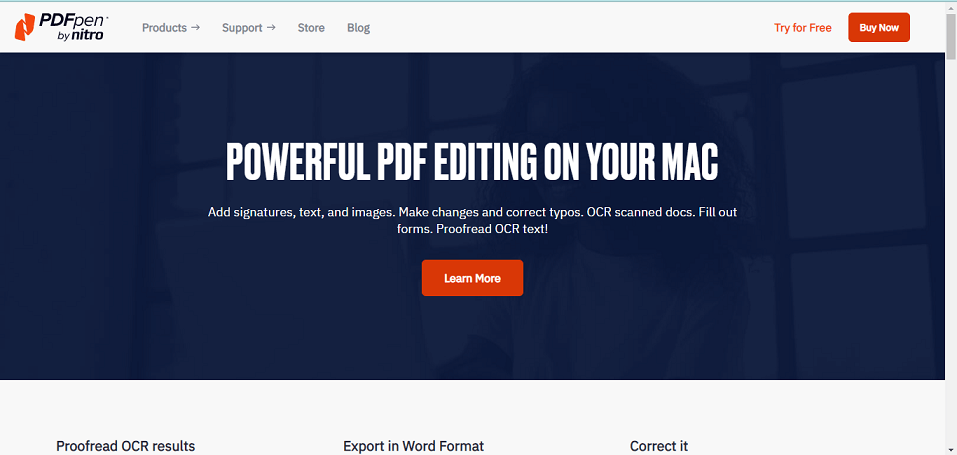Click the Buy Now button
Screen dimensions: 957x455
[x=879, y=27]
